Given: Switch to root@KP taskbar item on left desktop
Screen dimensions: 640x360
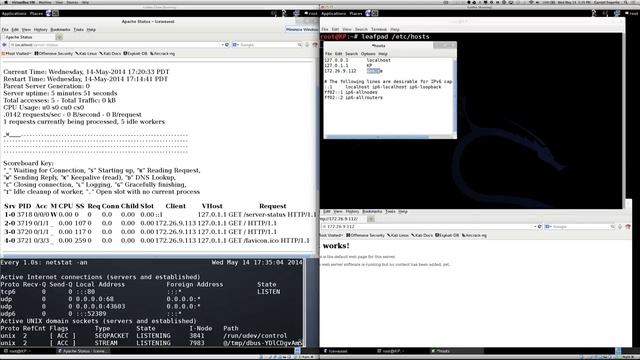Looking at the screenshot, I should point(18,351).
